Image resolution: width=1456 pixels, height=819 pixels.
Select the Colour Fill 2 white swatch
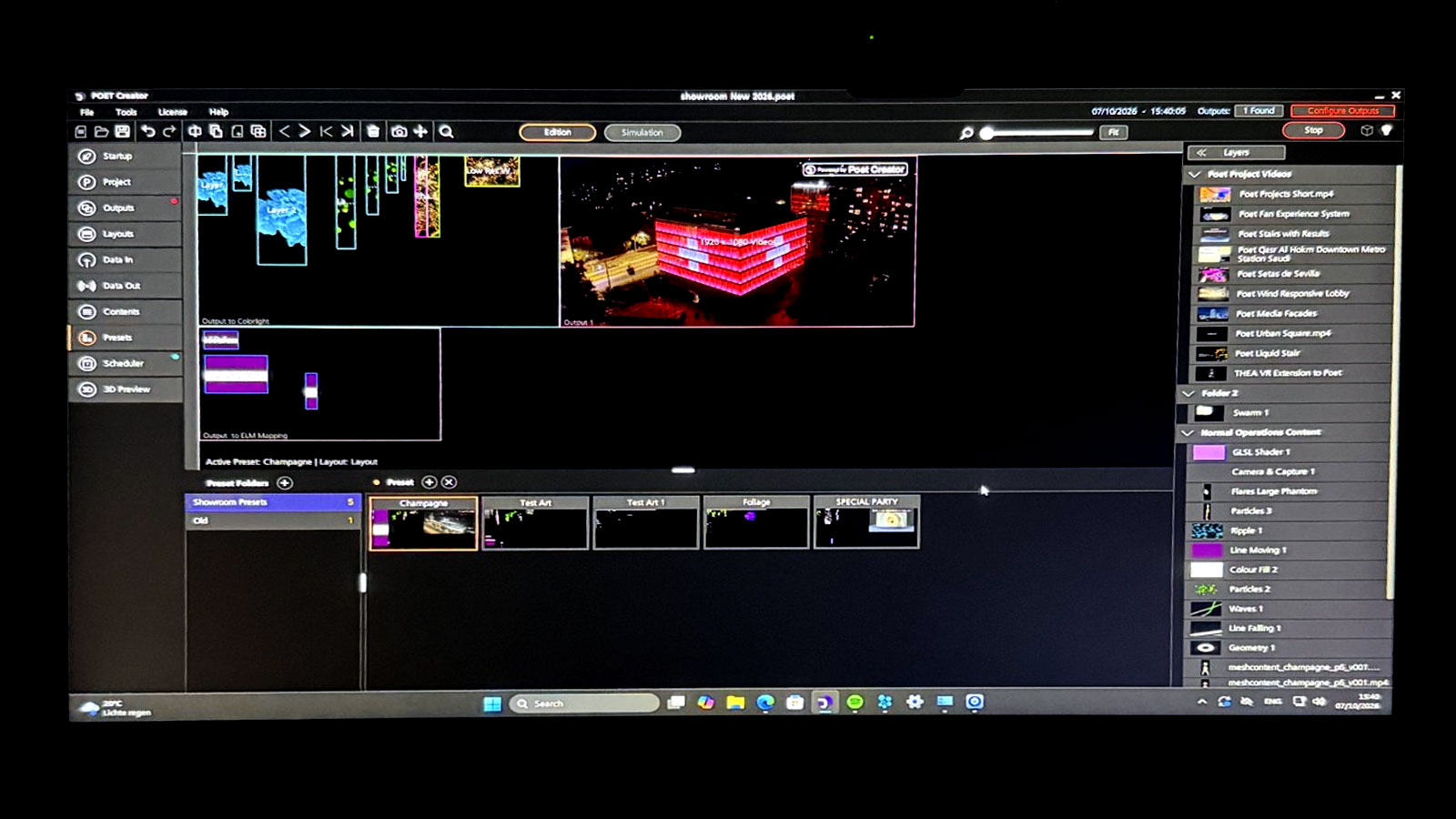[1207, 570]
